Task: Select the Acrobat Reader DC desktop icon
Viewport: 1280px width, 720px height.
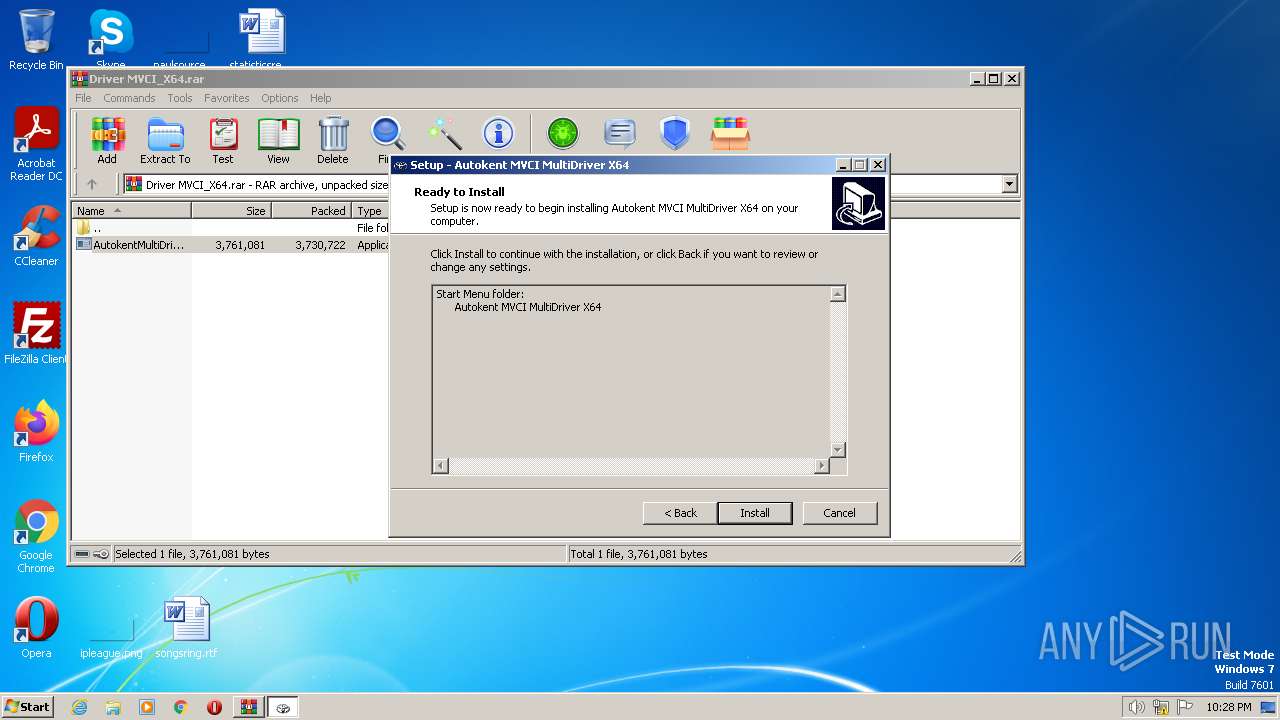Action: (36, 145)
